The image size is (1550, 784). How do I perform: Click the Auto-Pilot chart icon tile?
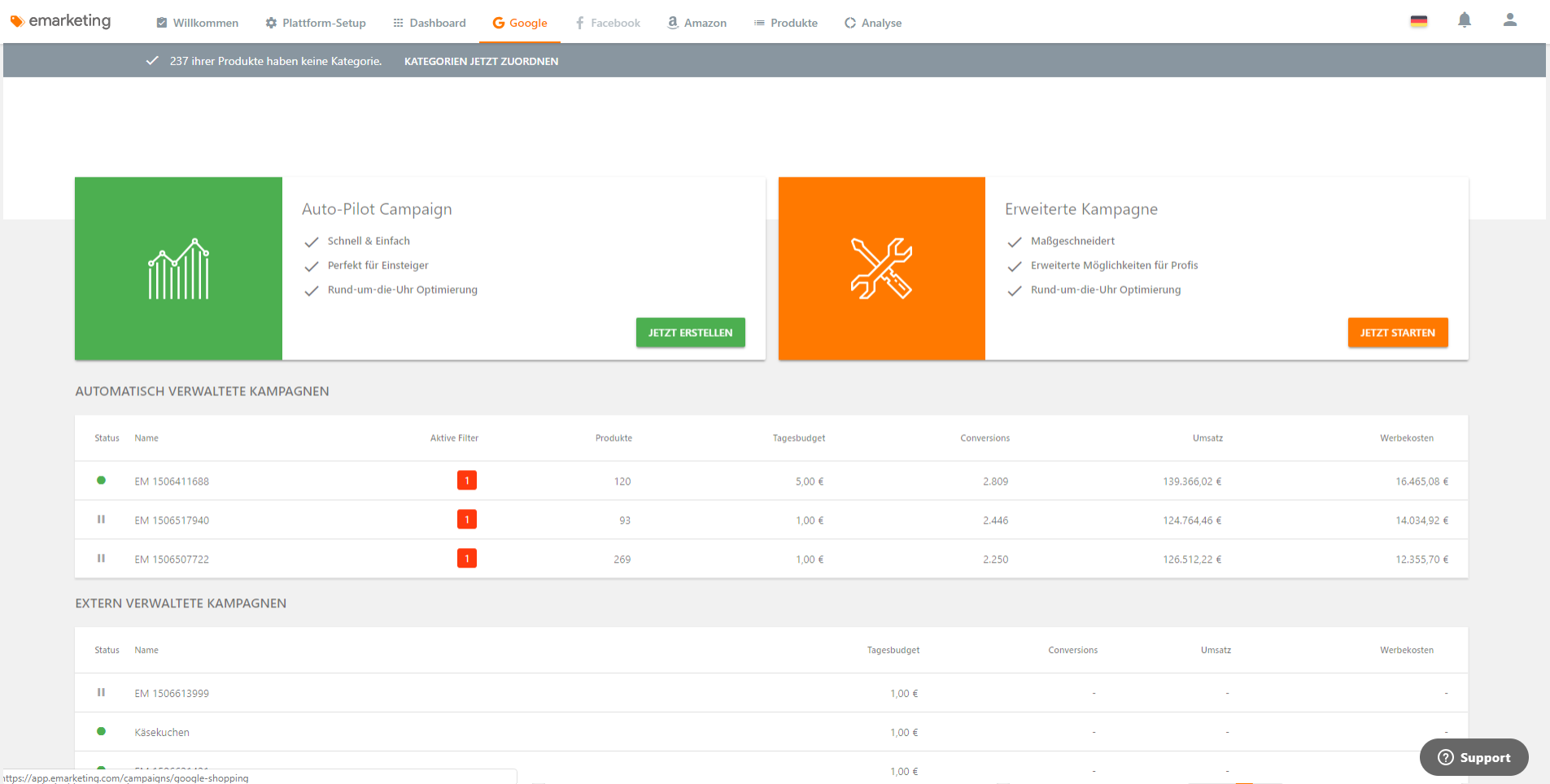178,268
